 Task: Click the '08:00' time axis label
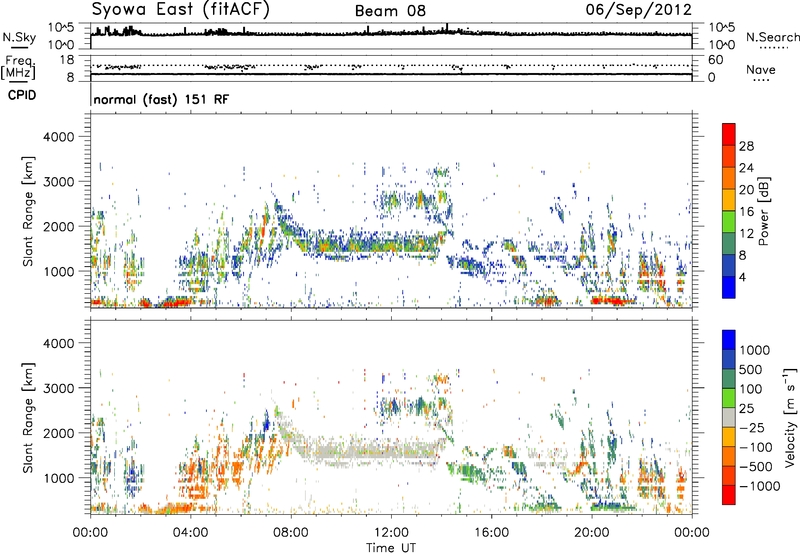tap(290, 533)
